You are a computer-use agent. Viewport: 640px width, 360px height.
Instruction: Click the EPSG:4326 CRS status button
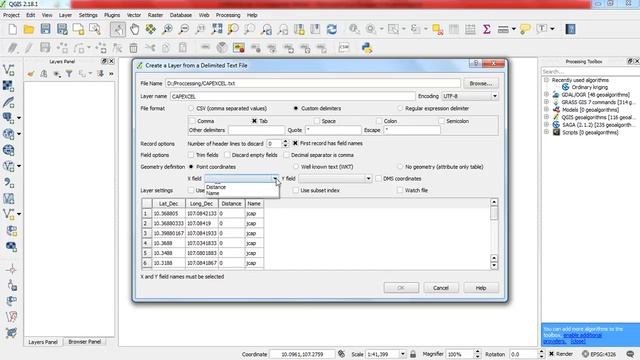[599, 354]
